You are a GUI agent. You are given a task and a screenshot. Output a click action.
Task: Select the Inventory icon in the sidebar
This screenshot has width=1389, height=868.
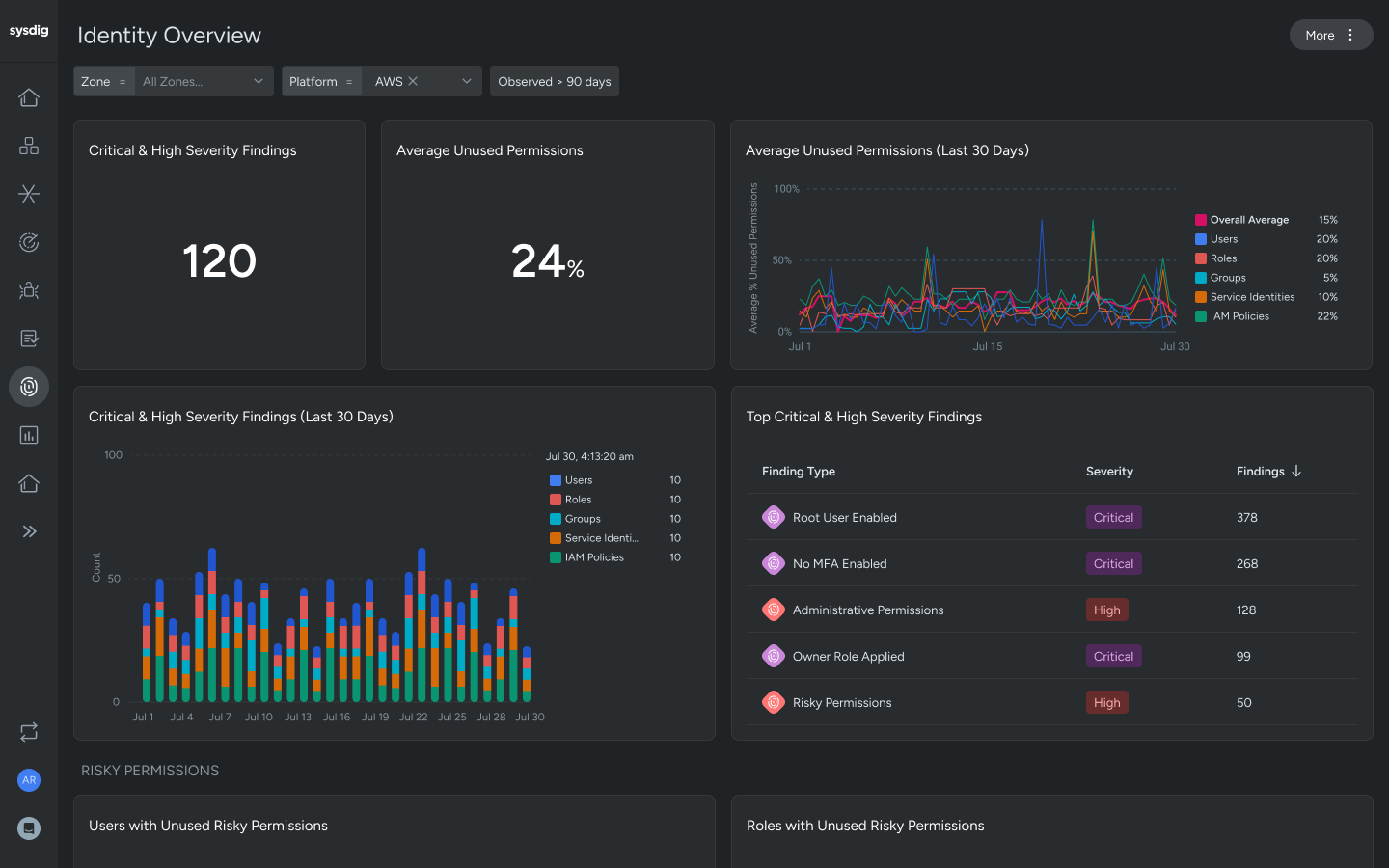[x=29, y=146]
